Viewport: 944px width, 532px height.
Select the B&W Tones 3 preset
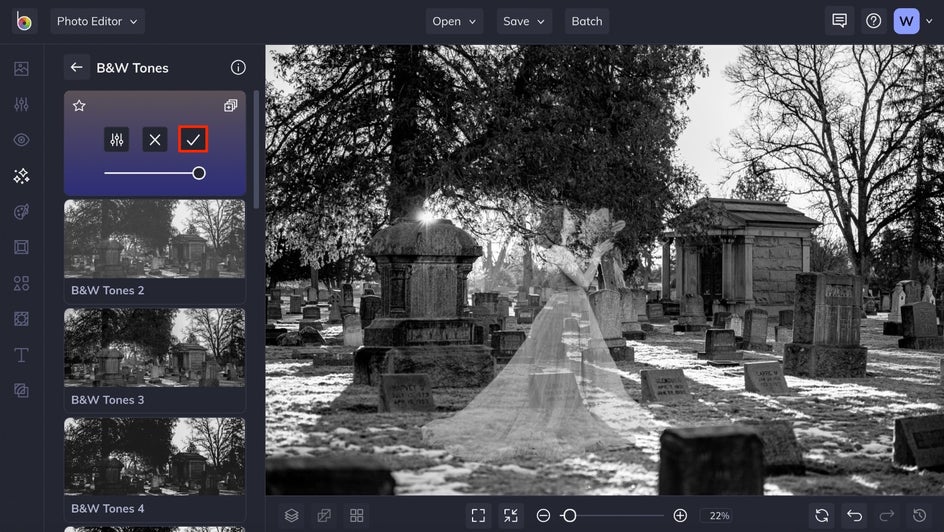pyautogui.click(x=155, y=360)
